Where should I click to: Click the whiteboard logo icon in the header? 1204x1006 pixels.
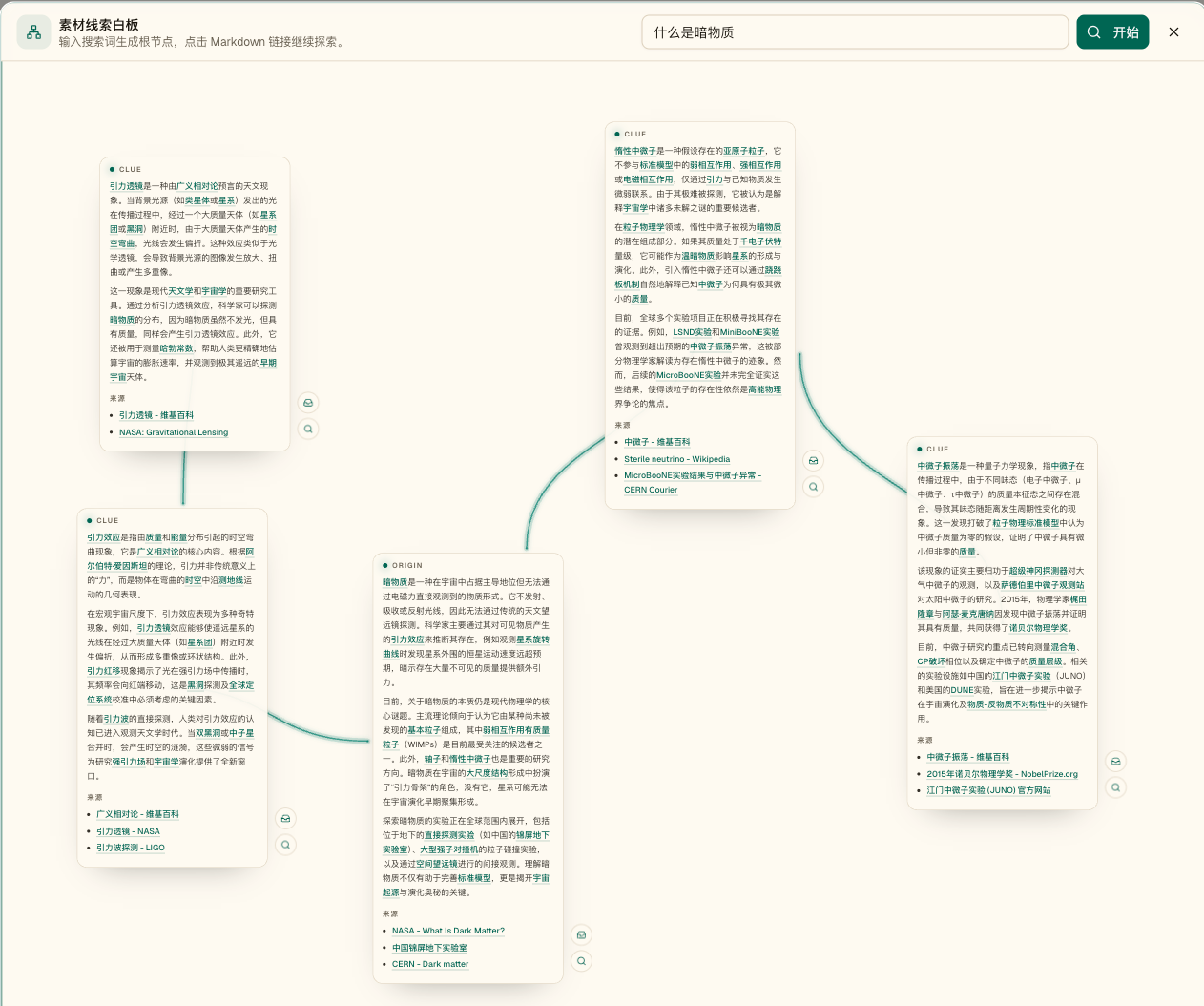[33, 32]
